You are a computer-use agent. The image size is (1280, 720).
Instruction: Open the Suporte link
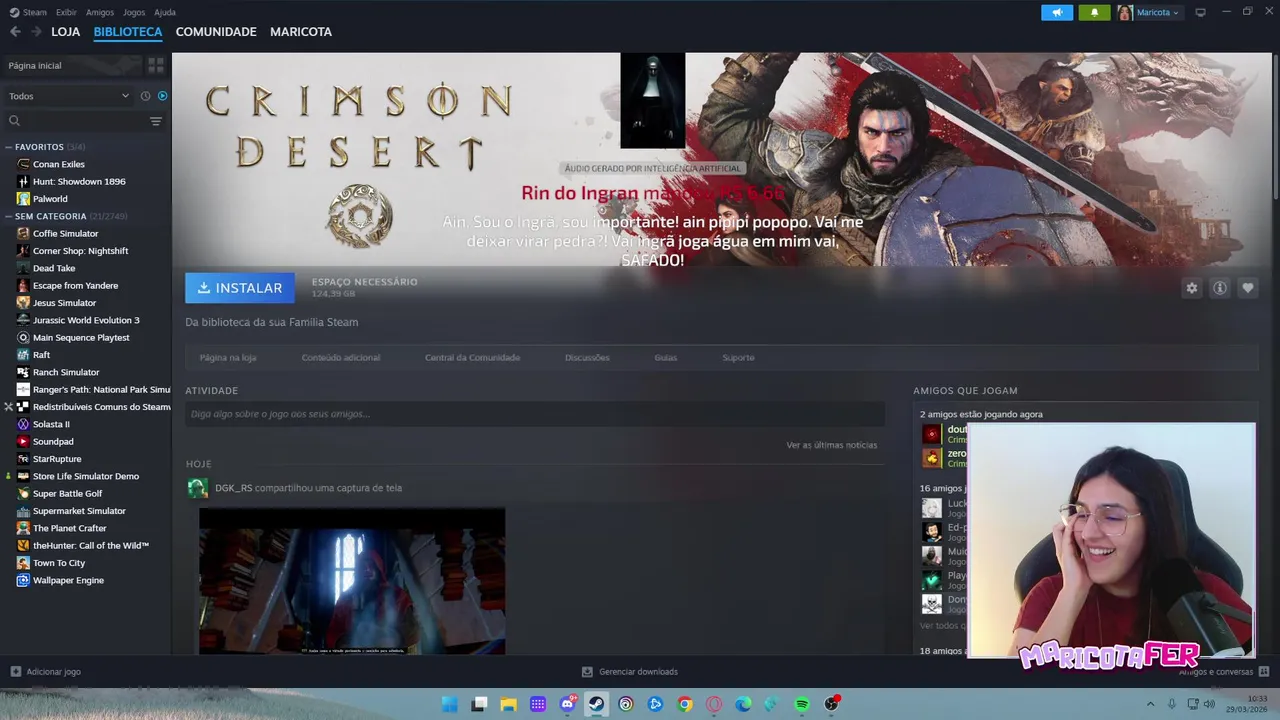[738, 358]
